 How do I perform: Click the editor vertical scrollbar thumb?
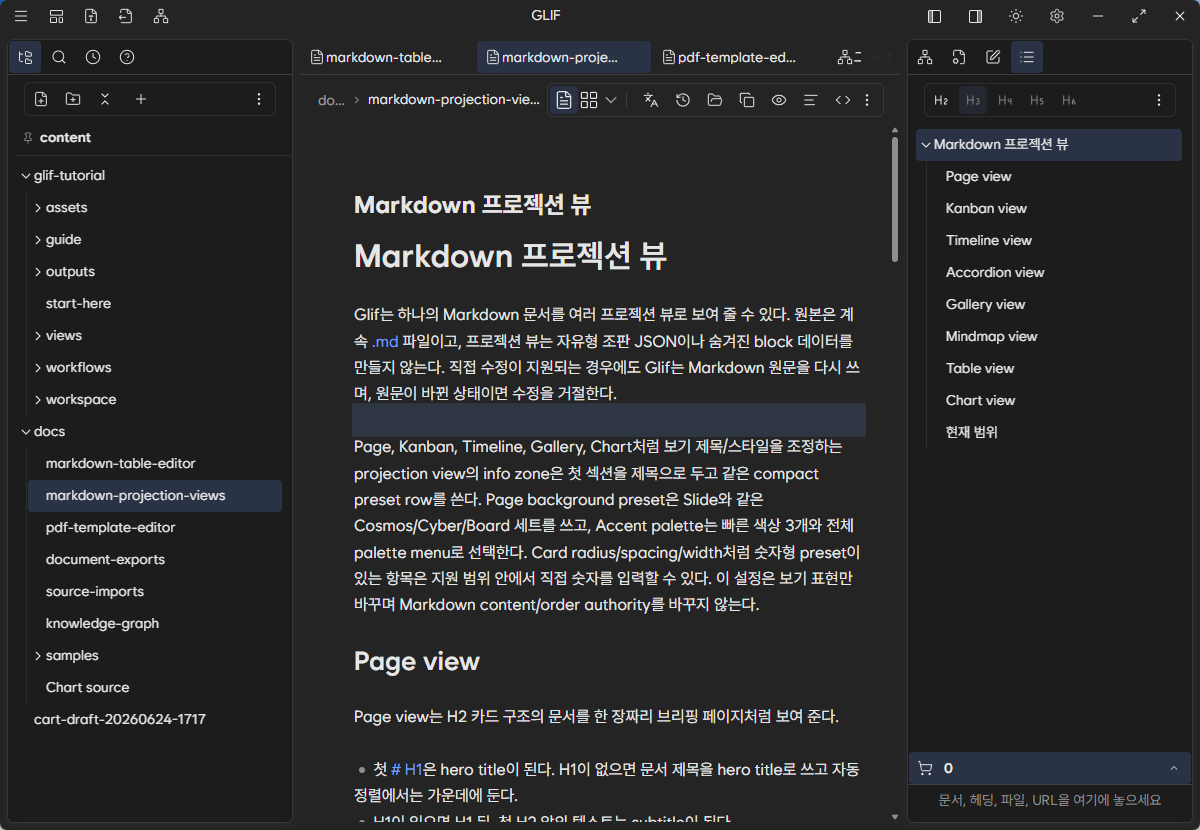click(895, 199)
